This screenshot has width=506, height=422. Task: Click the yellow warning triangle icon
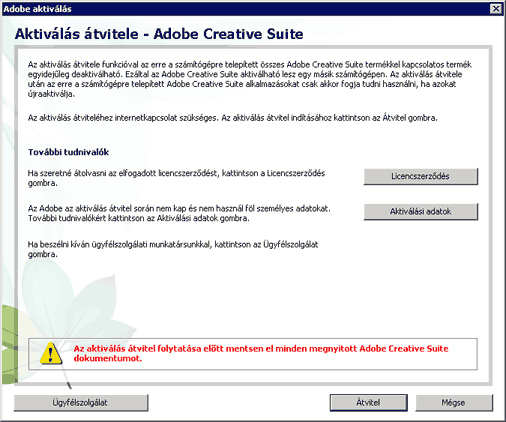click(51, 353)
